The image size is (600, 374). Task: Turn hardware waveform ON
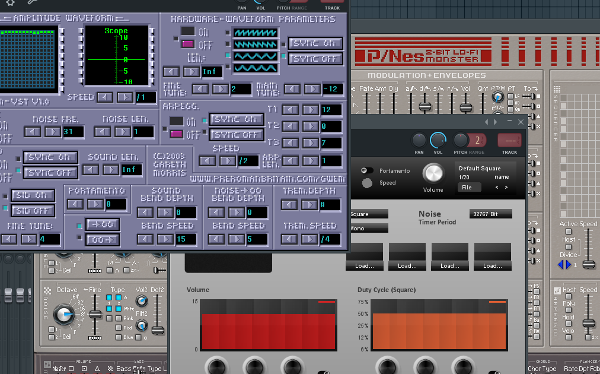[x=188, y=31]
